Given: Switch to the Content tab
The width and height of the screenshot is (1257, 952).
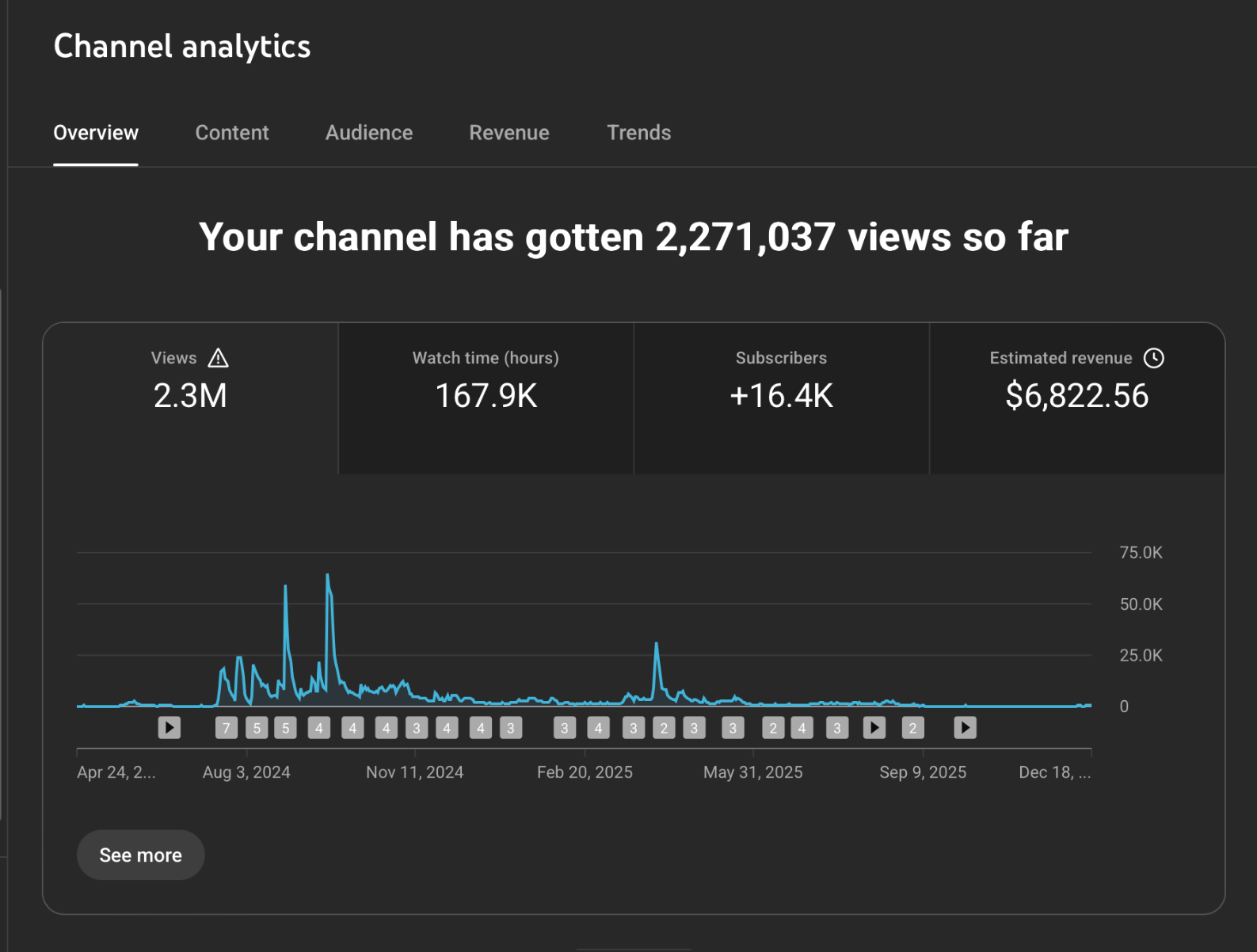Looking at the screenshot, I should [x=231, y=132].
